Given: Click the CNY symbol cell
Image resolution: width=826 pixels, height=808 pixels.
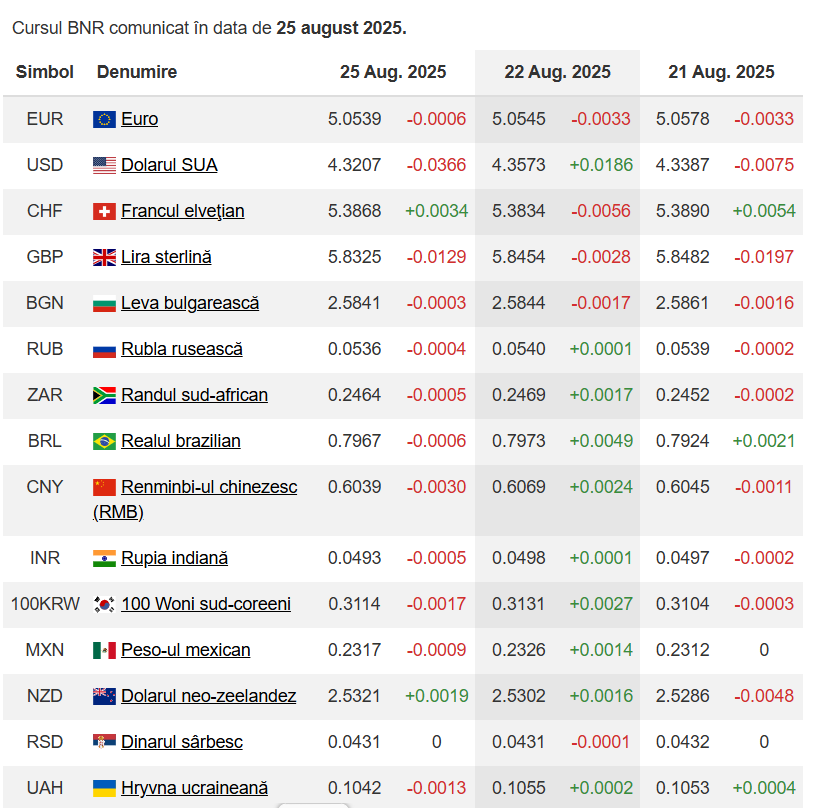Looking at the screenshot, I should pyautogui.click(x=45, y=487).
